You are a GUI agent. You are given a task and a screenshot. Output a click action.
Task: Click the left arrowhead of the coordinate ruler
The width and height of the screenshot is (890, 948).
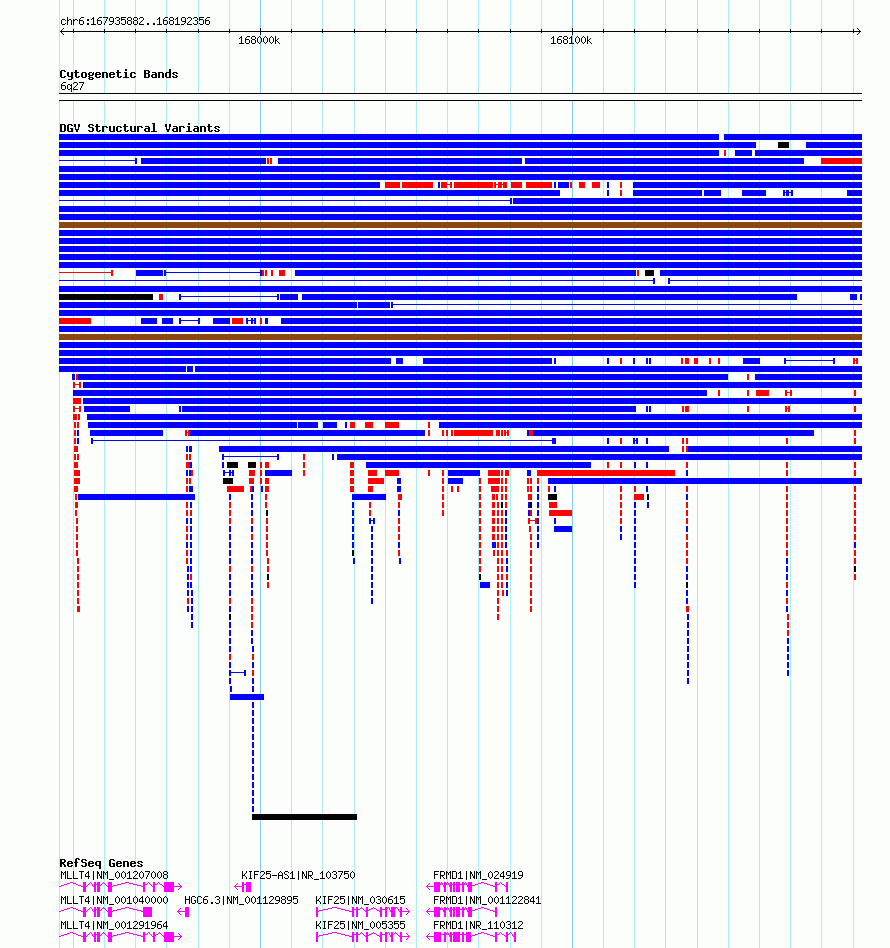[63, 31]
